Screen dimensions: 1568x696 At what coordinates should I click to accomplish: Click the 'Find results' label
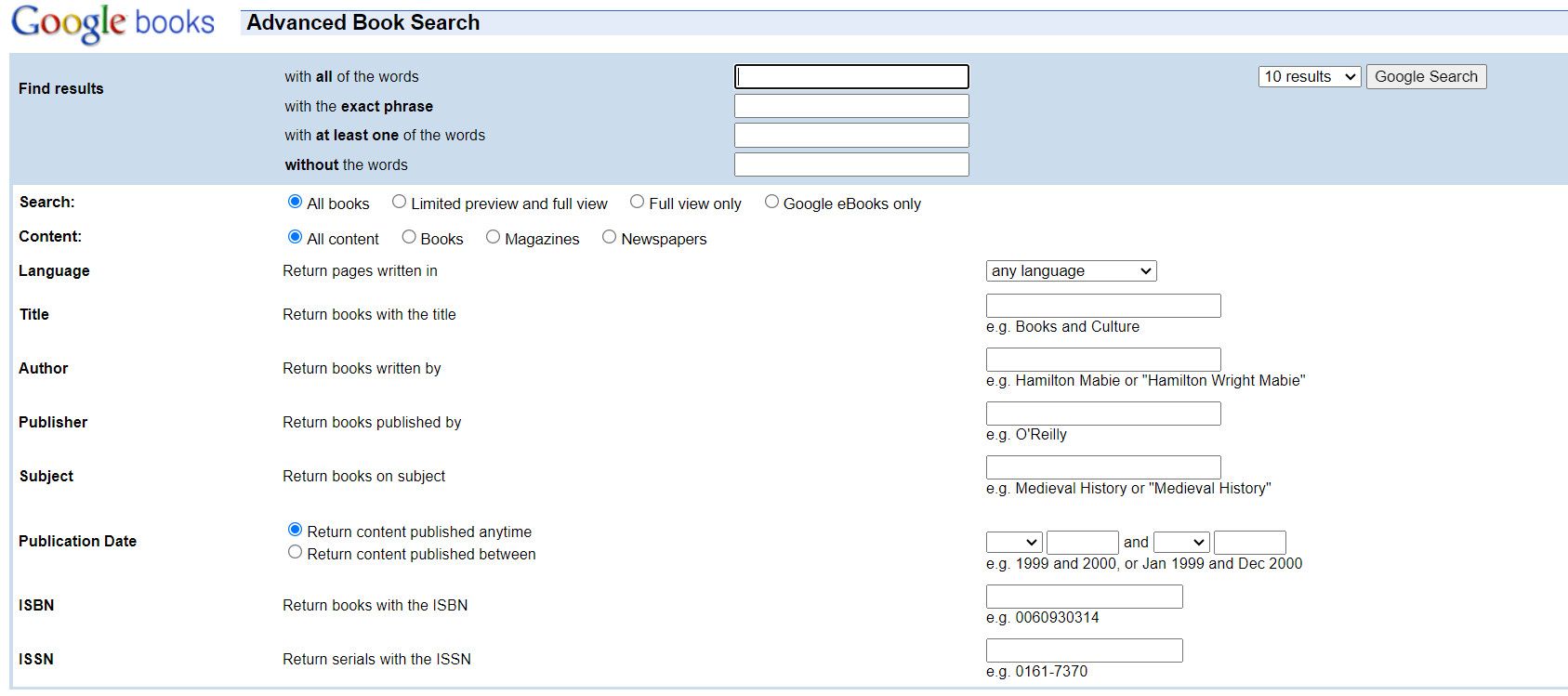[61, 88]
